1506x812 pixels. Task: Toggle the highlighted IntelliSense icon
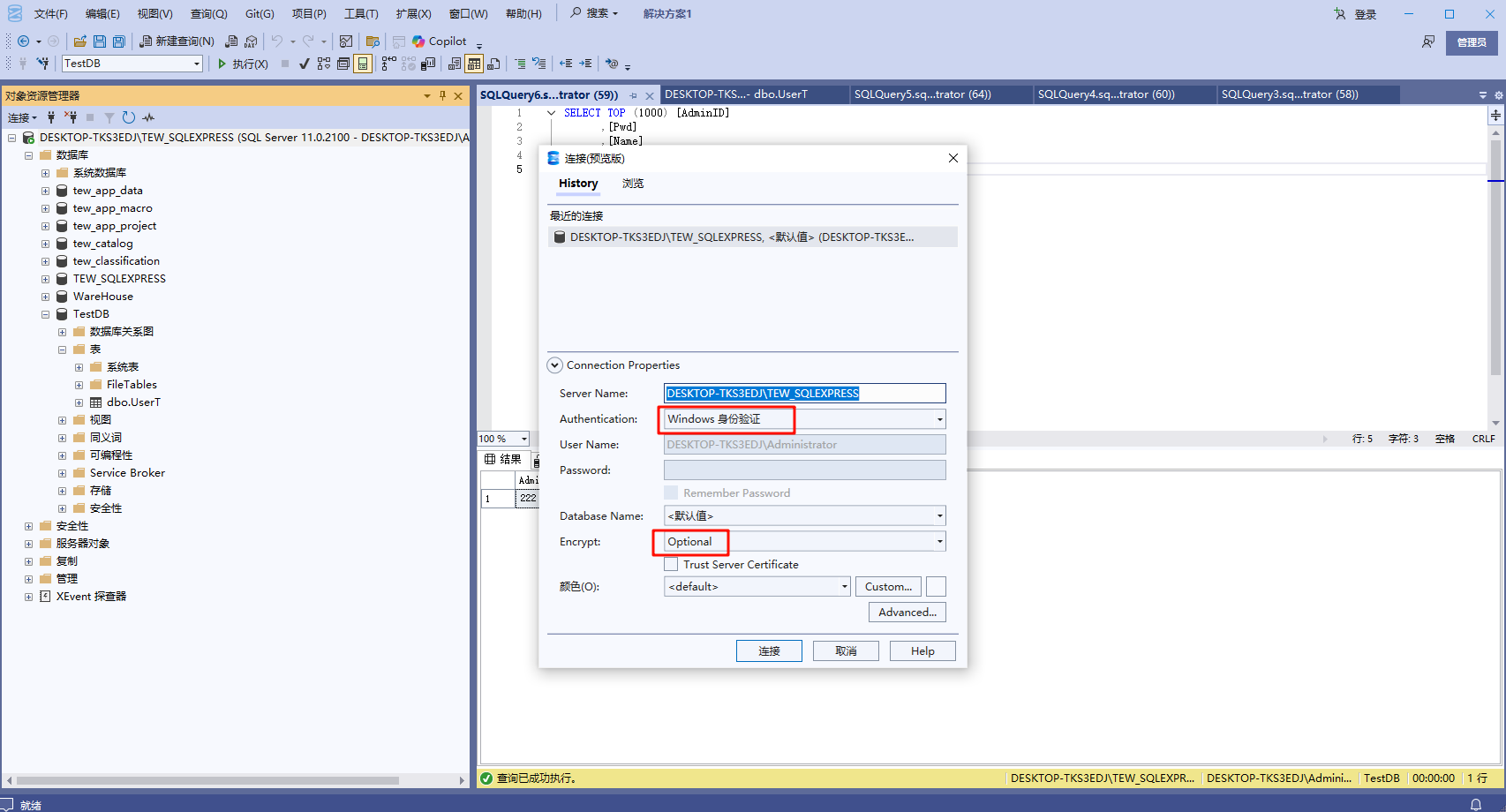tap(363, 64)
